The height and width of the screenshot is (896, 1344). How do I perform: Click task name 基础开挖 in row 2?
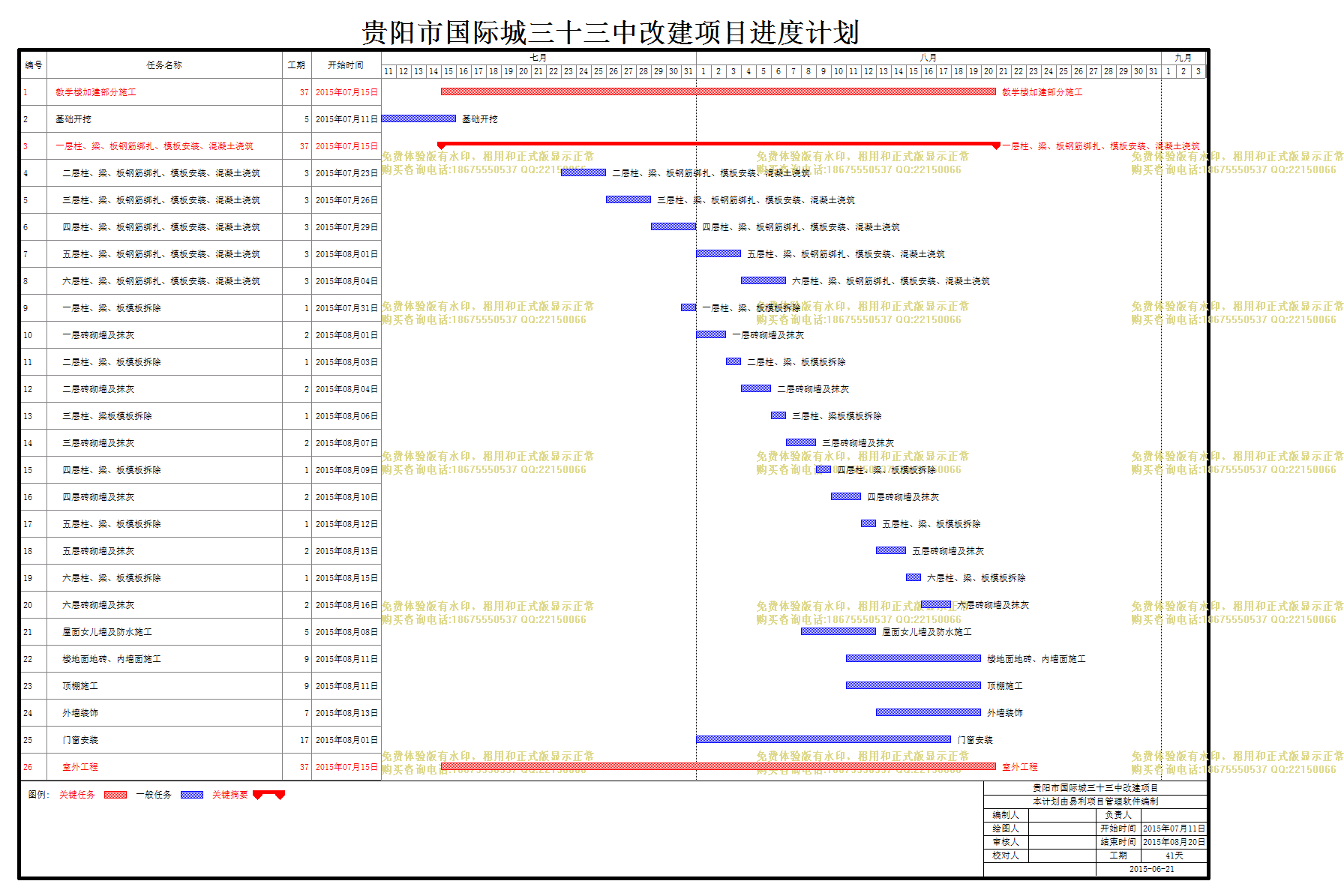click(x=73, y=119)
